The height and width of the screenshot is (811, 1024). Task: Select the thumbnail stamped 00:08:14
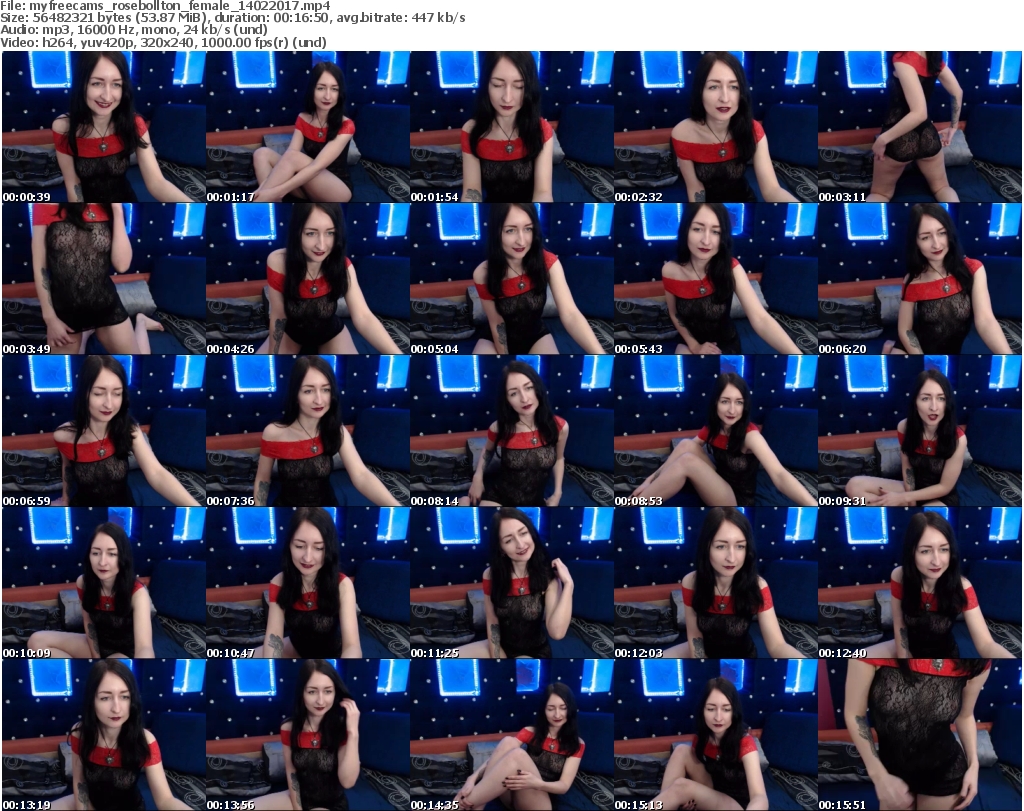pos(511,431)
